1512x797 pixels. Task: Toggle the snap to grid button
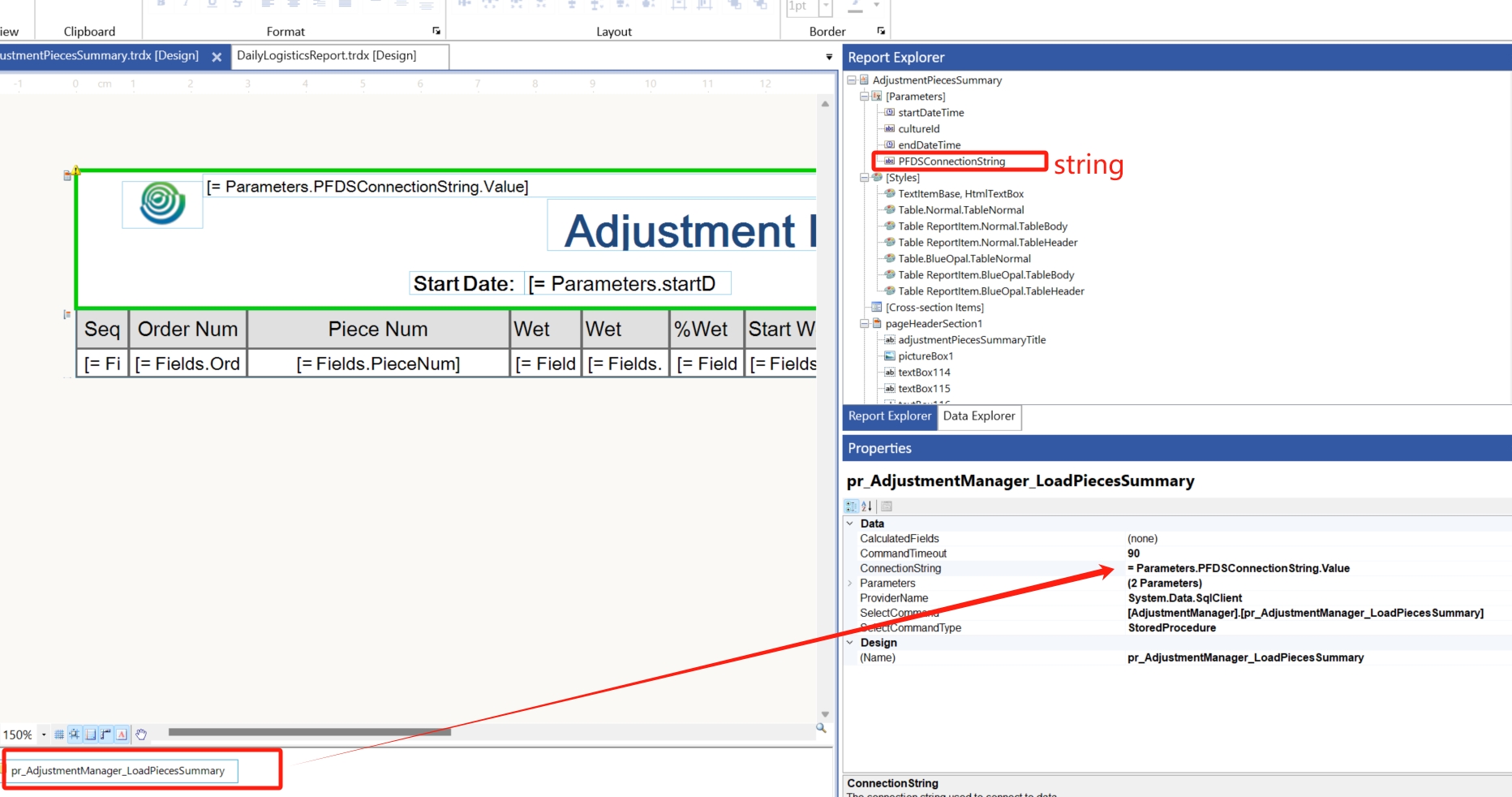tap(75, 735)
